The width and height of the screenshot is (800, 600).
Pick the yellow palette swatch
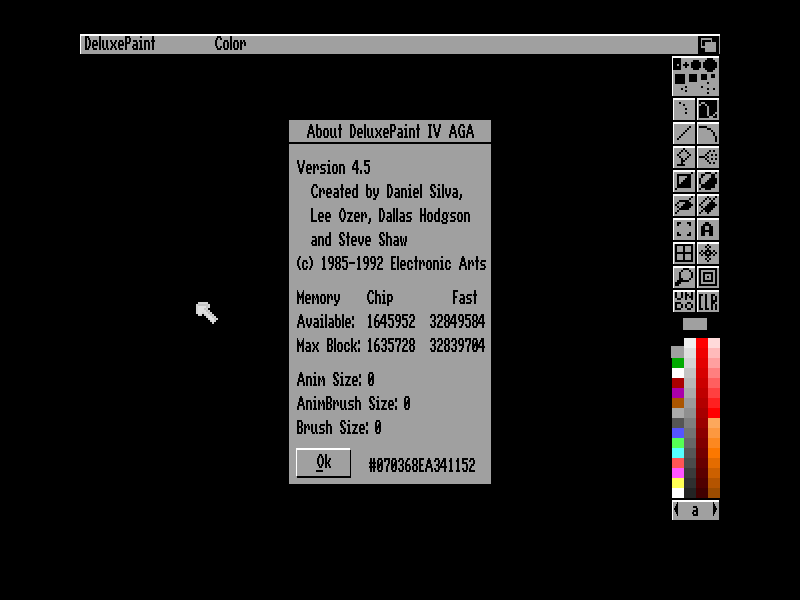pos(678,483)
